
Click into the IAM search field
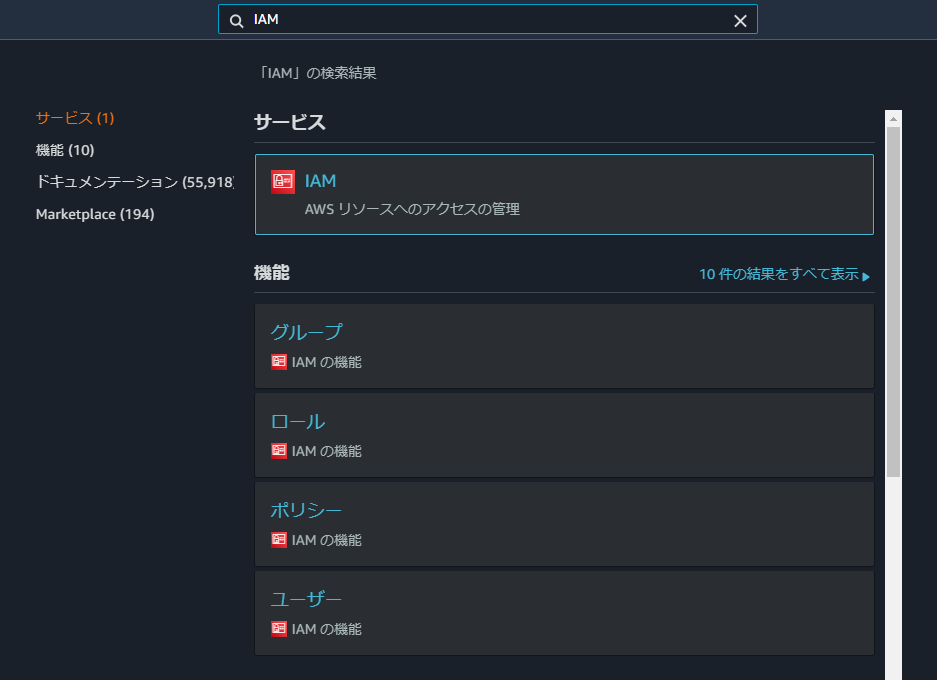488,19
